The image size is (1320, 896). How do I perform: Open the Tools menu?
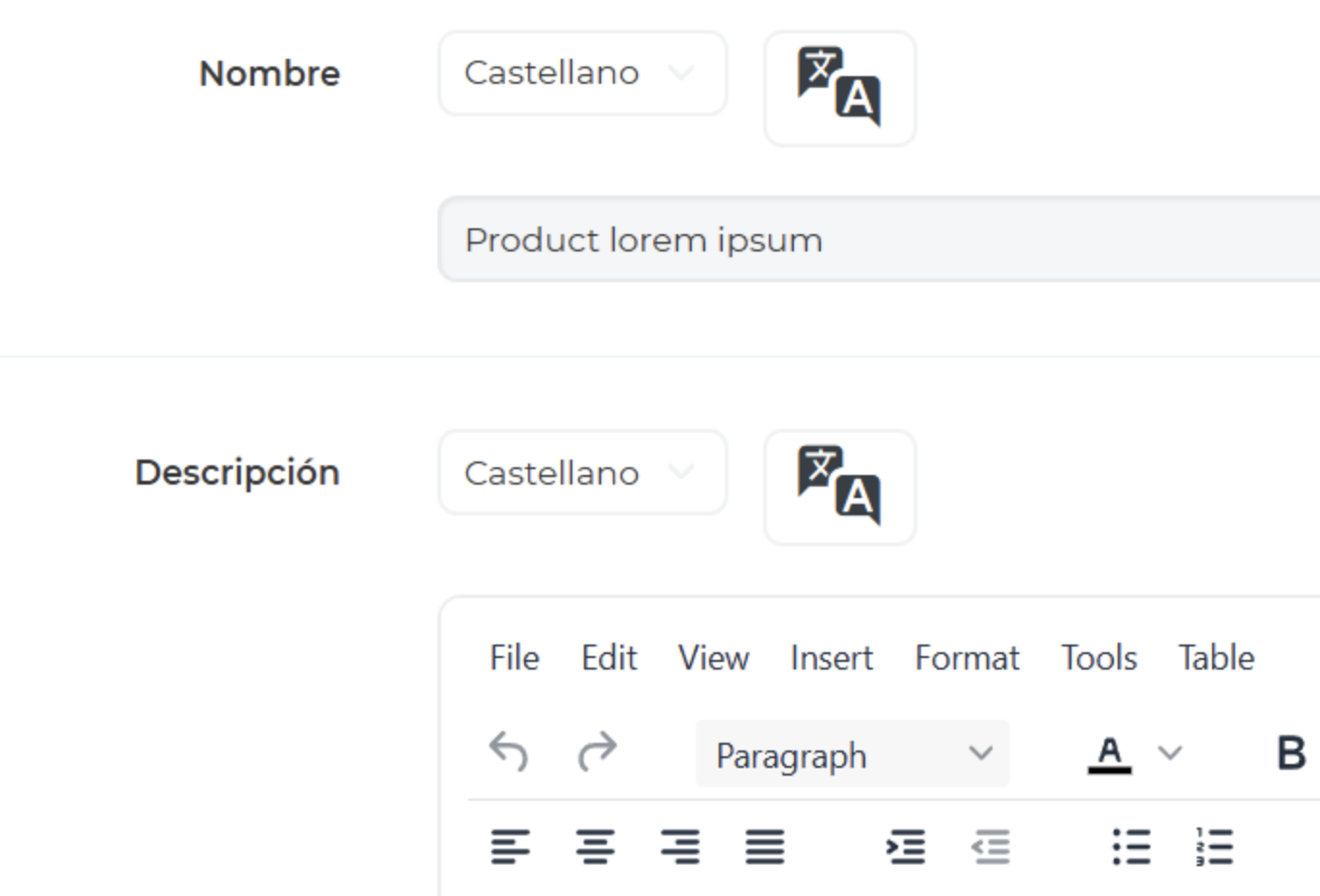coord(1099,658)
